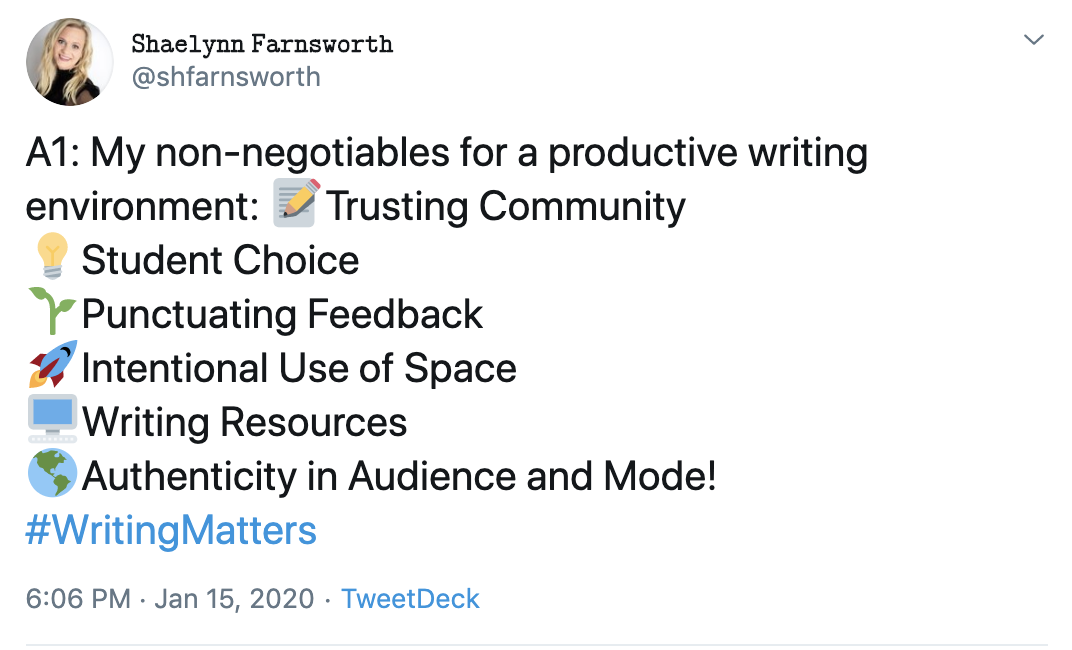
Task: Click Shaelynn Farnsworth's profile photo
Action: 69,62
